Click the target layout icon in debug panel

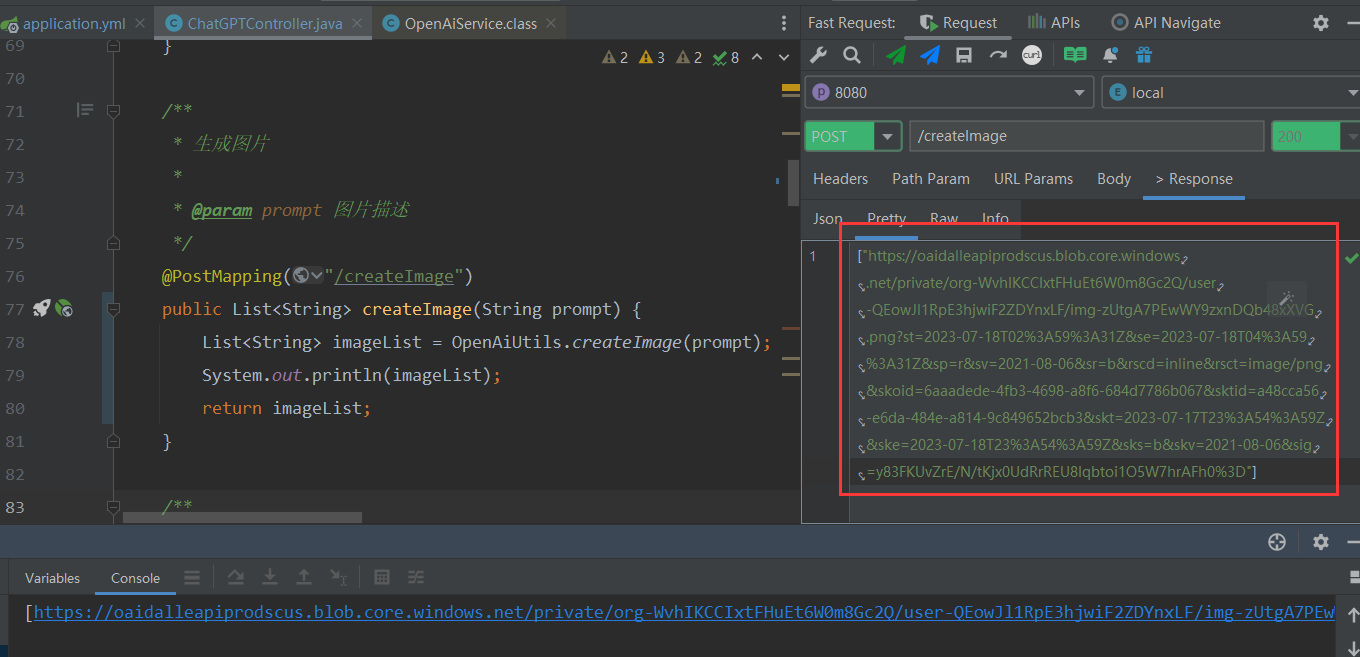(1277, 542)
